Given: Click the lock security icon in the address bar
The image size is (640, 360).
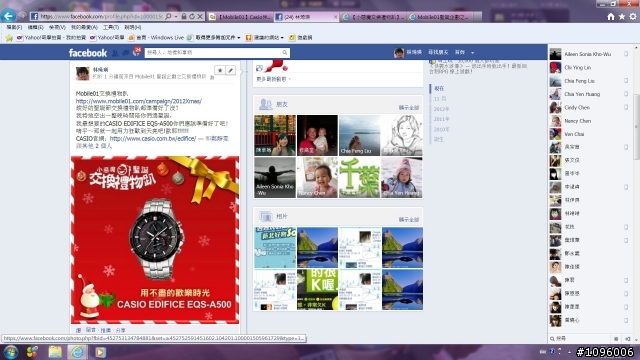Looking at the screenshot, I should pyautogui.click(x=184, y=16).
